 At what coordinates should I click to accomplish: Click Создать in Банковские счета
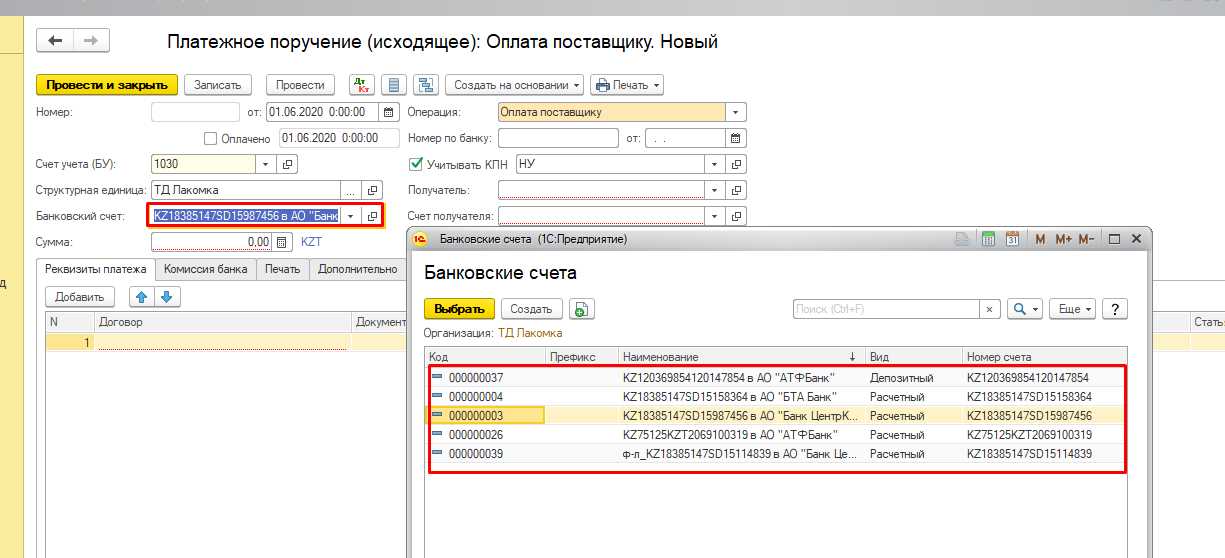coord(532,309)
